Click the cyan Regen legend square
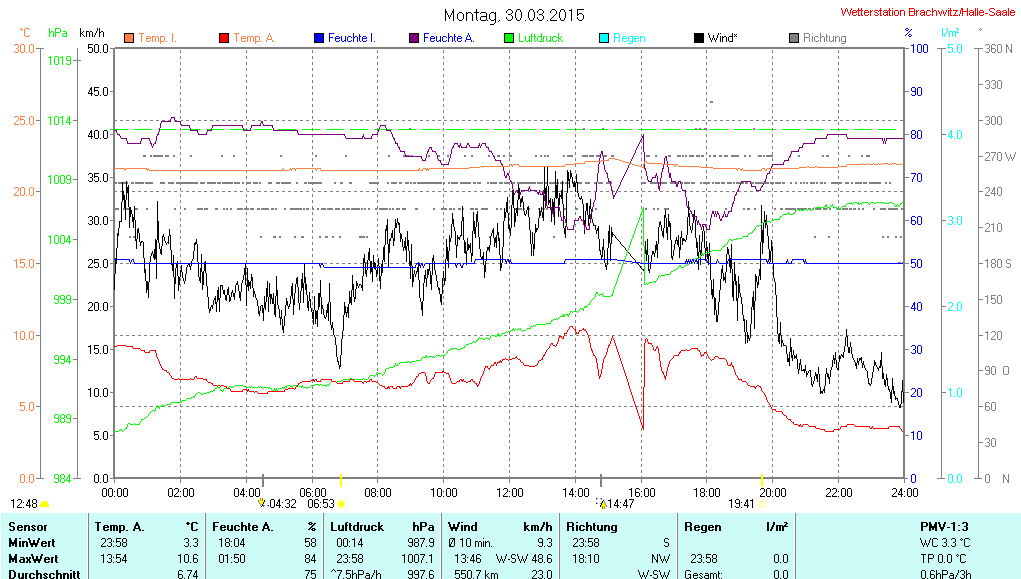The image size is (1021, 579). (x=603, y=38)
